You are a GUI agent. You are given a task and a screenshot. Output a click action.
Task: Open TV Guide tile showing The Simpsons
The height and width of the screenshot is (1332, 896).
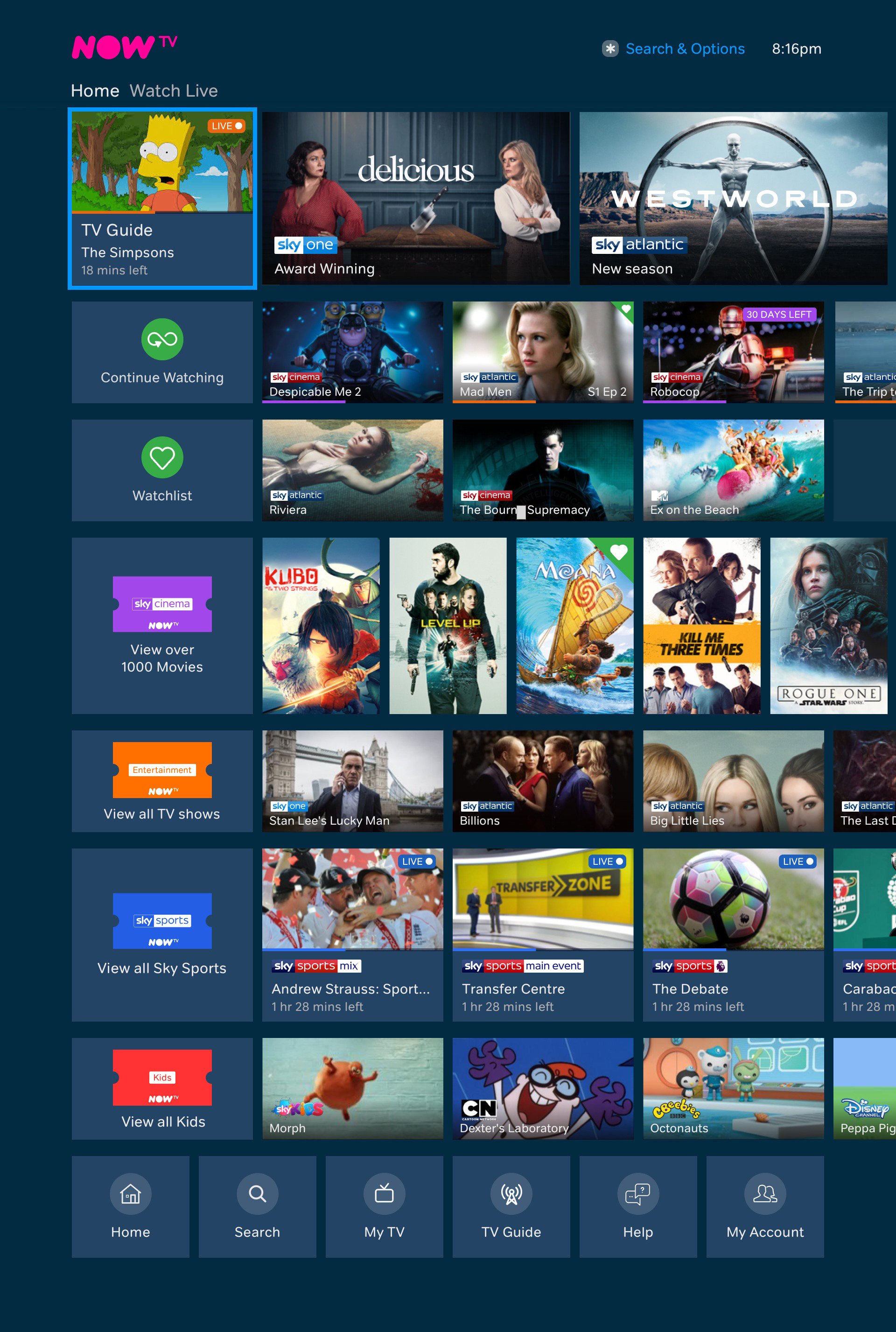click(x=162, y=198)
